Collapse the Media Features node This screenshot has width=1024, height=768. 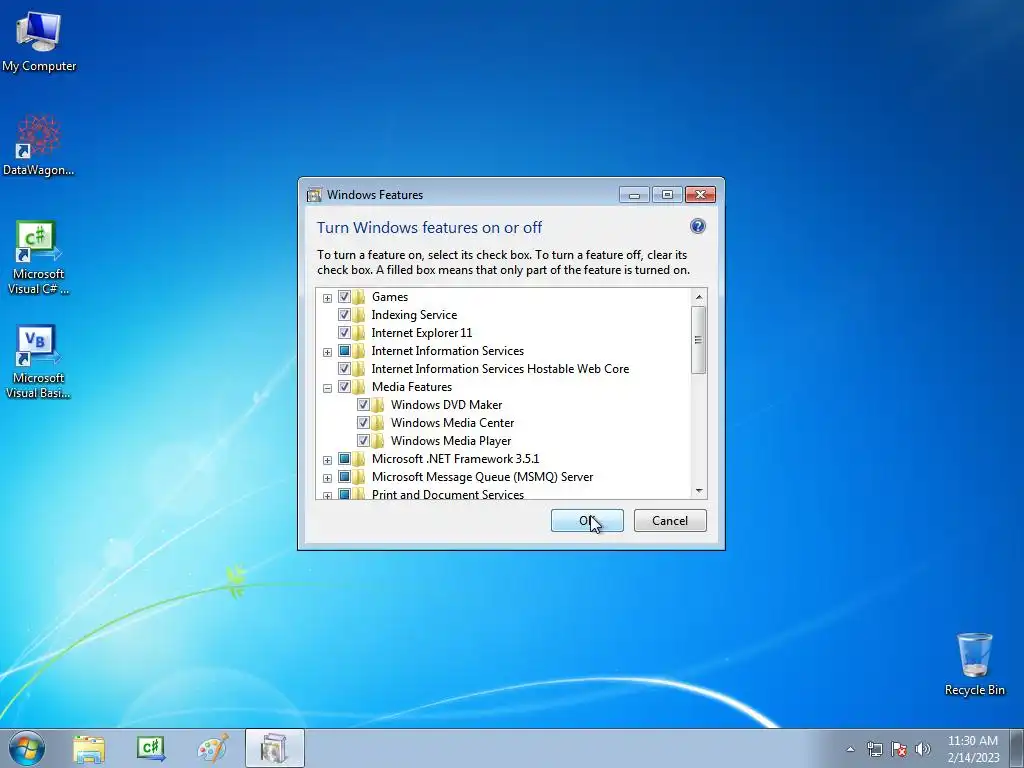click(x=327, y=388)
